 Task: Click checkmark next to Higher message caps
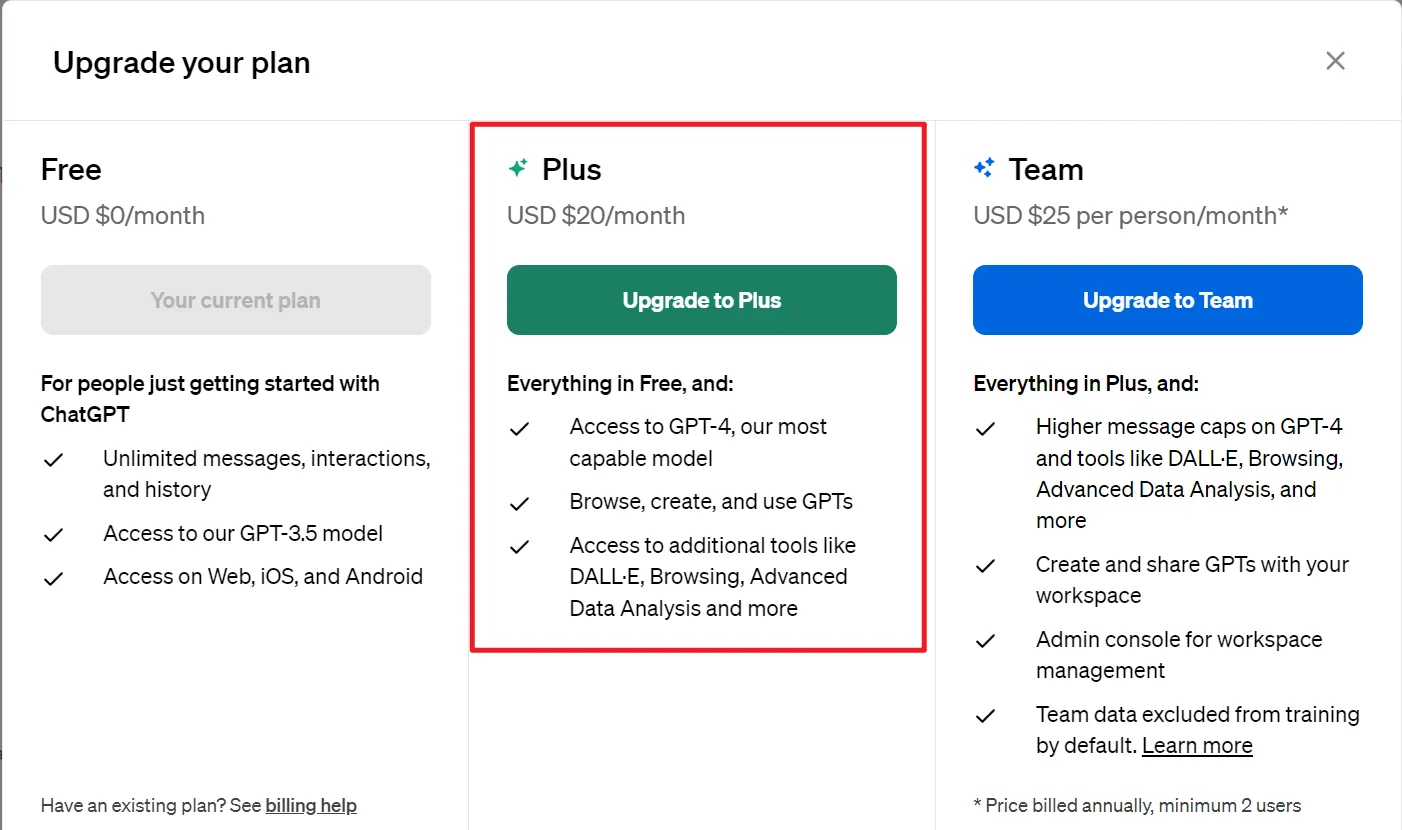986,429
